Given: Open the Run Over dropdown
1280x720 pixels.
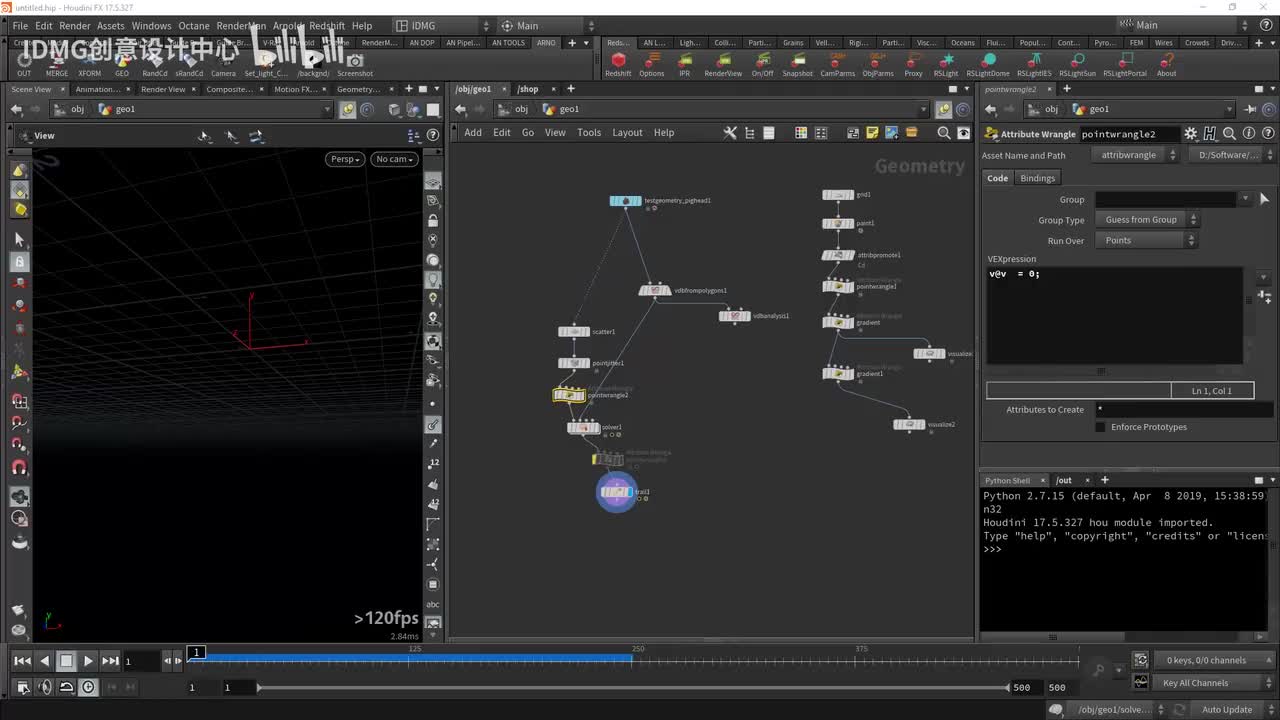Looking at the screenshot, I should click(1146, 241).
